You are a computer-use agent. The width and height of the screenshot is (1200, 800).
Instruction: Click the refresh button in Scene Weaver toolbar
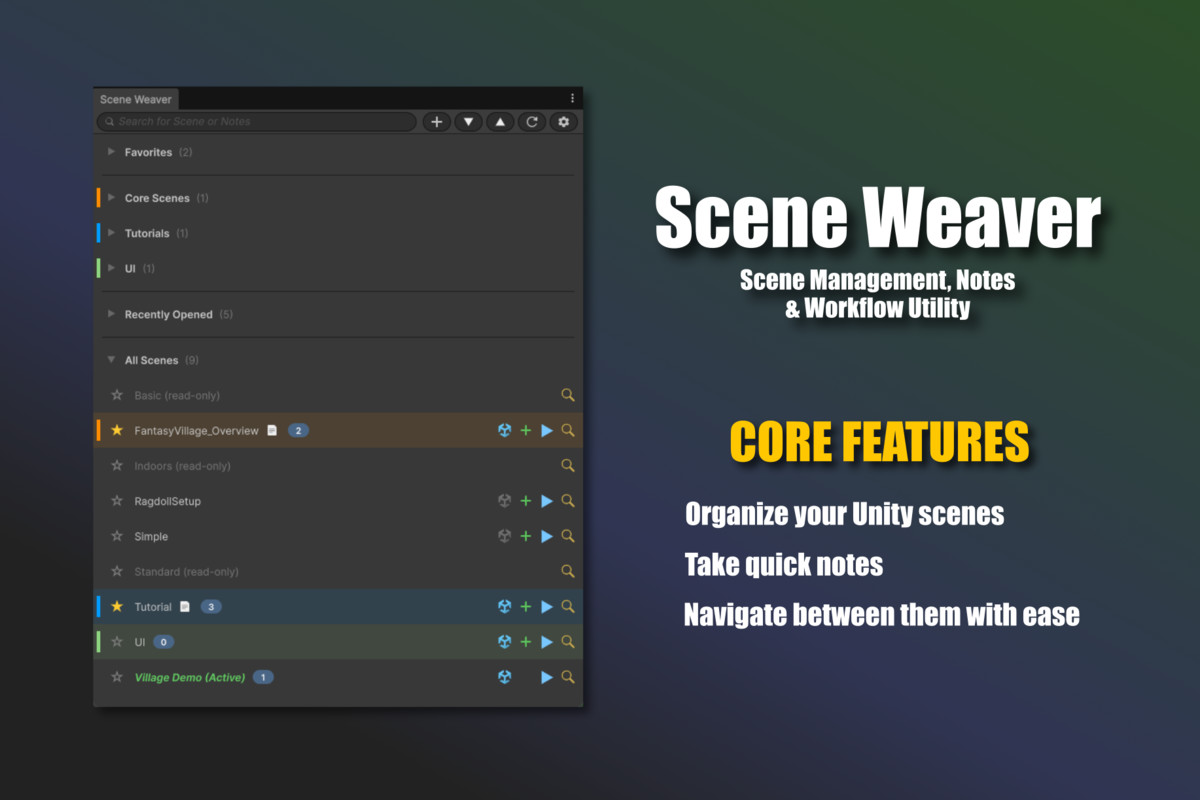click(532, 122)
